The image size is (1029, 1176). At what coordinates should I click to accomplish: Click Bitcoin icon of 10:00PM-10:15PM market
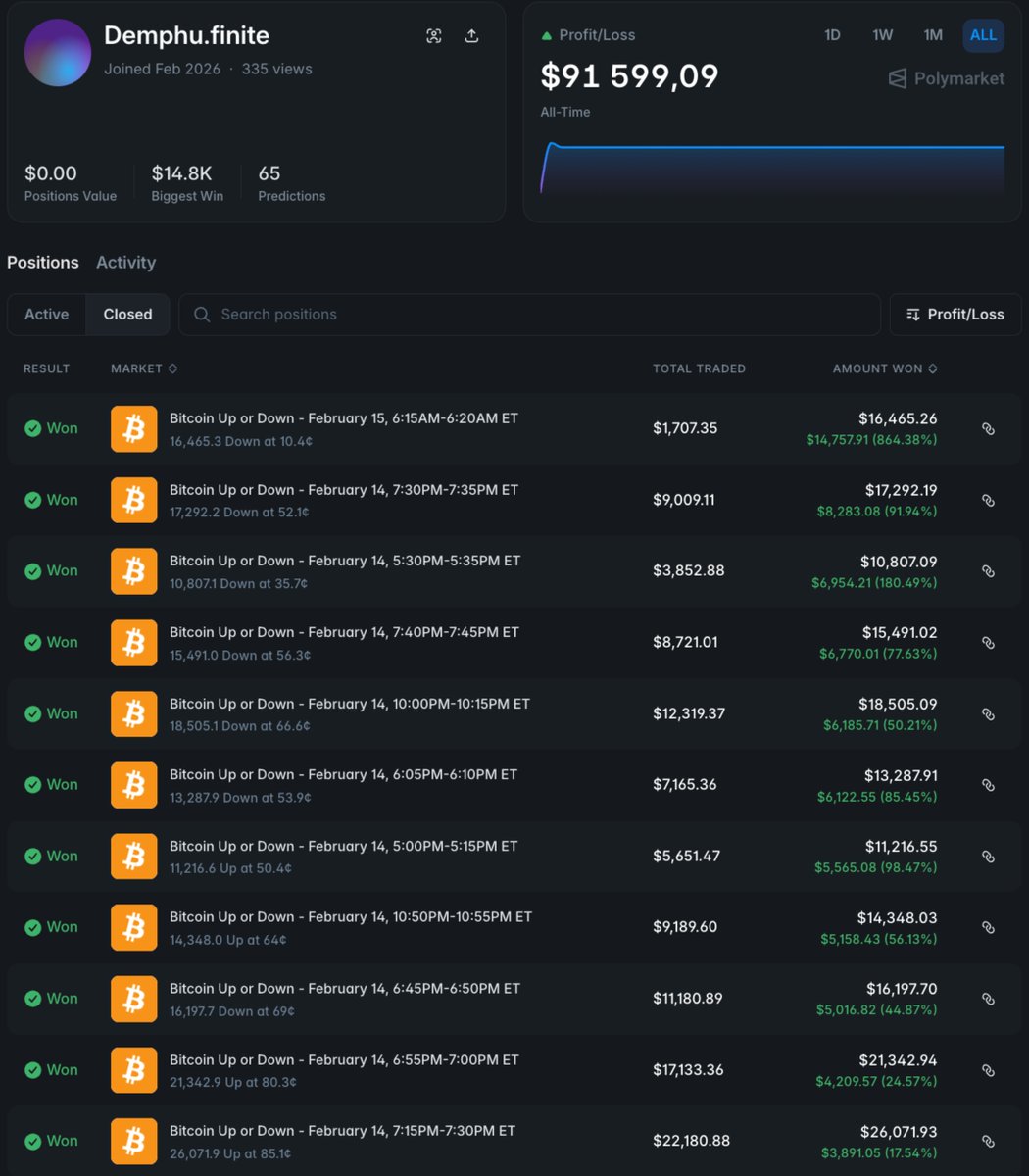point(133,713)
